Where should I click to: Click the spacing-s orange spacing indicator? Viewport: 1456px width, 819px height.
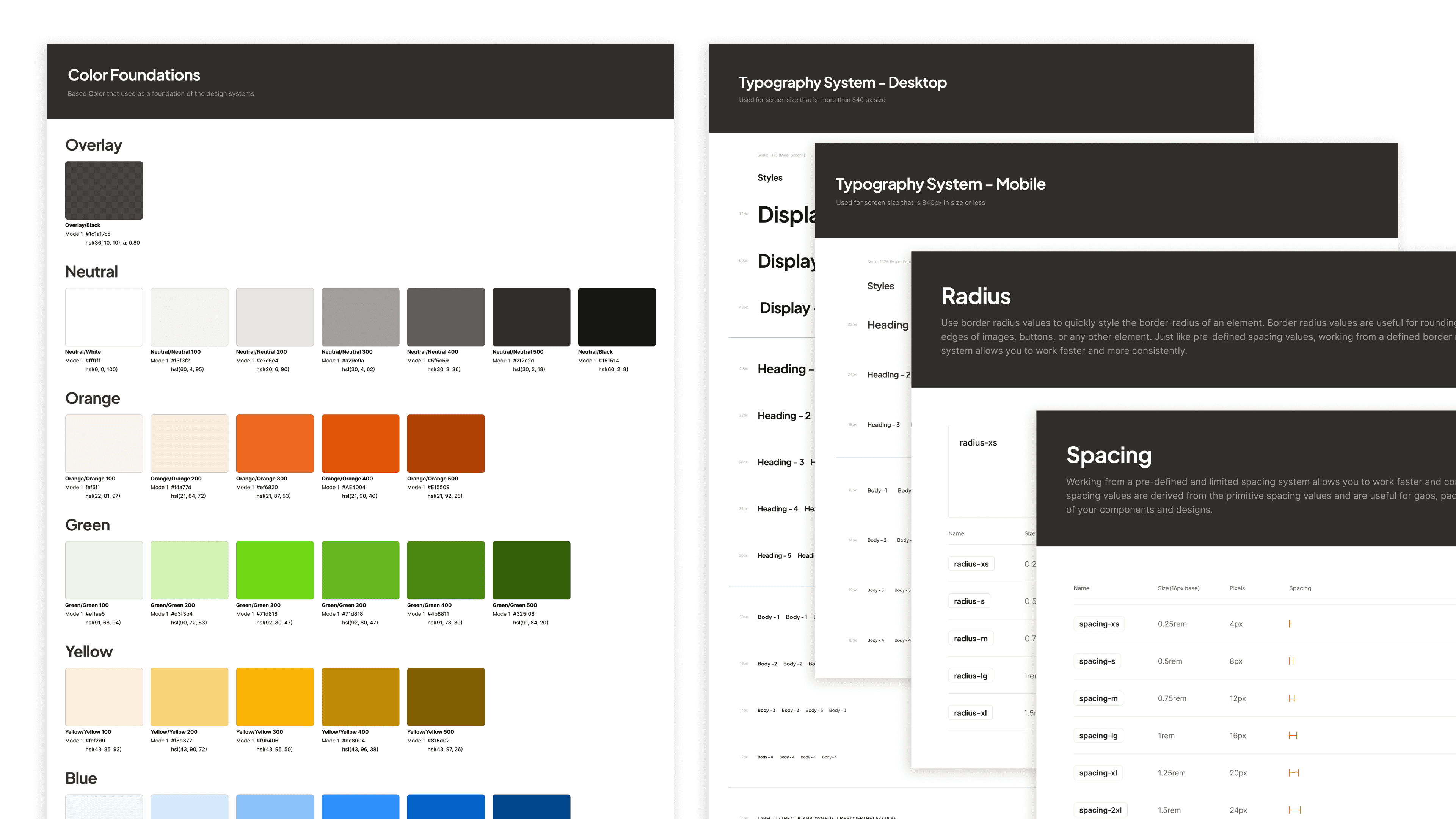point(1291,661)
